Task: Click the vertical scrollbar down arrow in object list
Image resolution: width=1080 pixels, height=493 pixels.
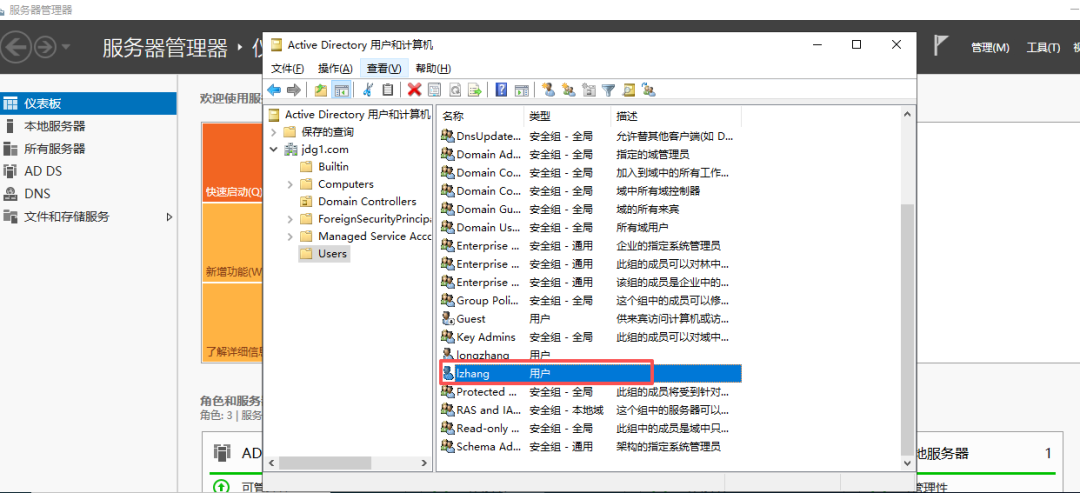Action: (906, 463)
